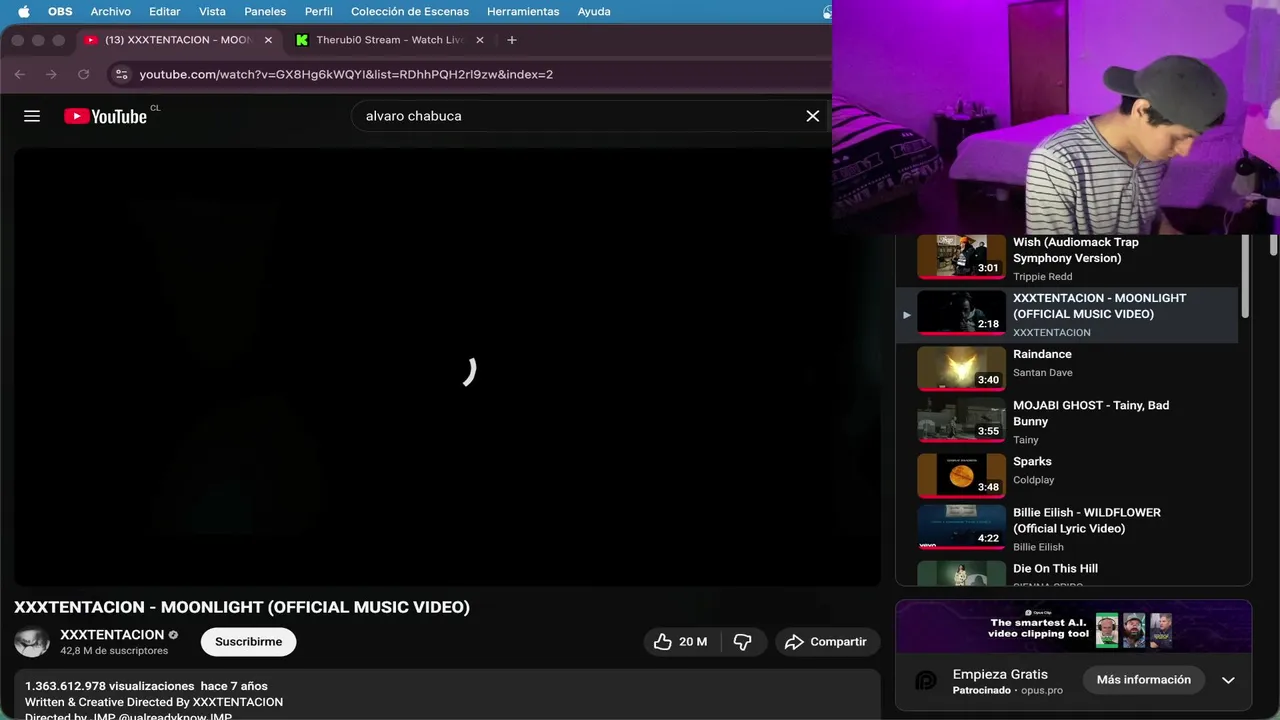Clear the search text with the X
Image resolution: width=1280 pixels, height=720 pixels.
(813, 116)
